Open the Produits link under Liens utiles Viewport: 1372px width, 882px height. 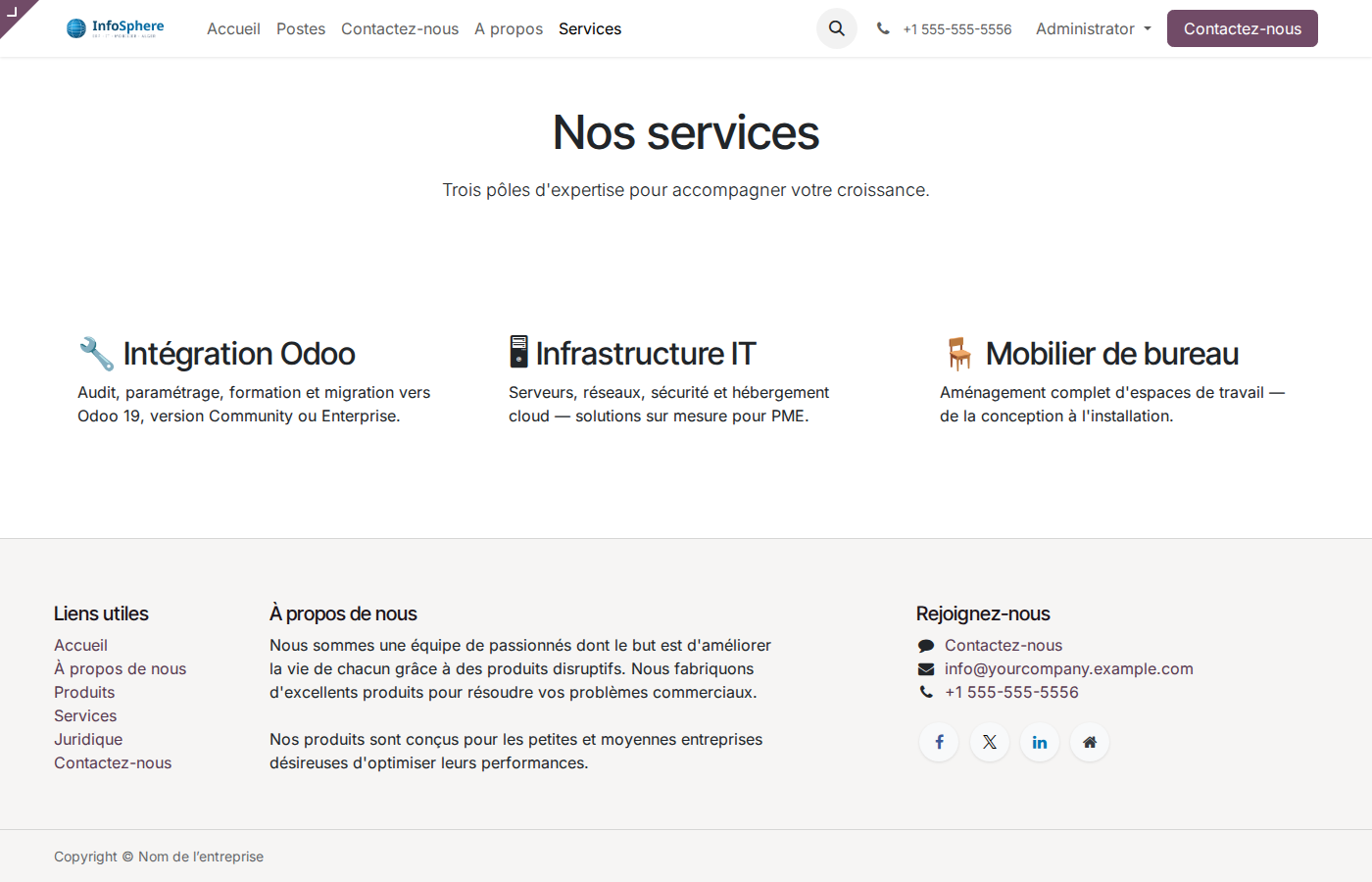coord(84,692)
